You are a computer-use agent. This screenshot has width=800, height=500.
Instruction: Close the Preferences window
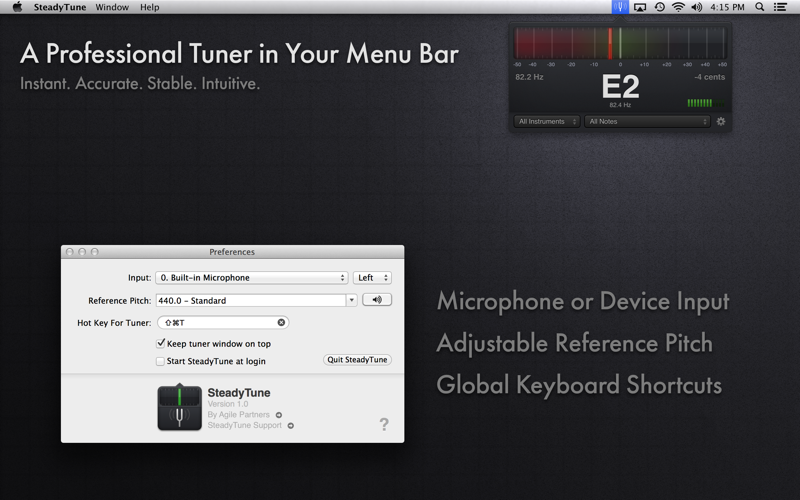(70, 252)
